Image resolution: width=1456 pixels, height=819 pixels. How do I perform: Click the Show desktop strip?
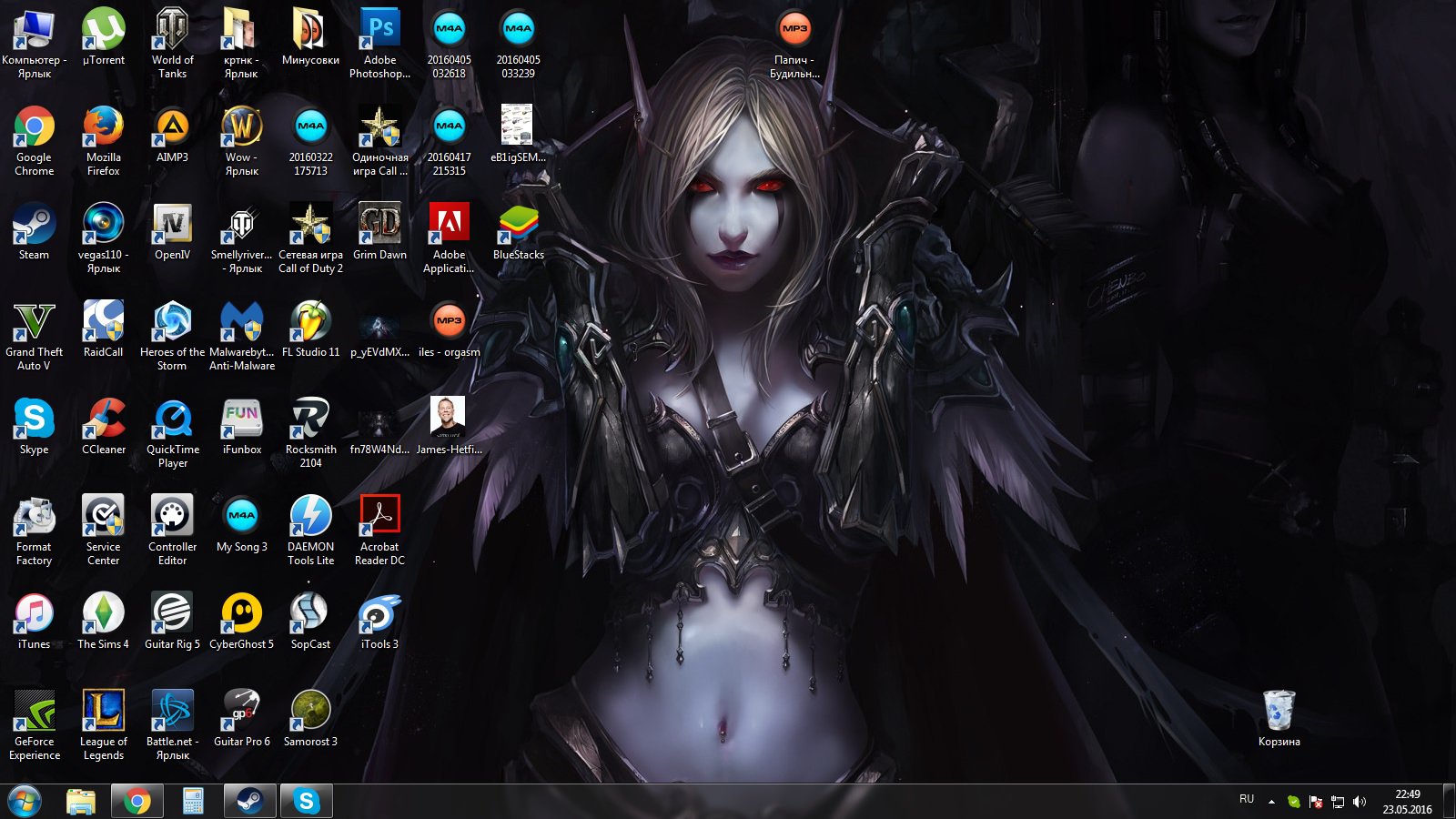(1449, 802)
